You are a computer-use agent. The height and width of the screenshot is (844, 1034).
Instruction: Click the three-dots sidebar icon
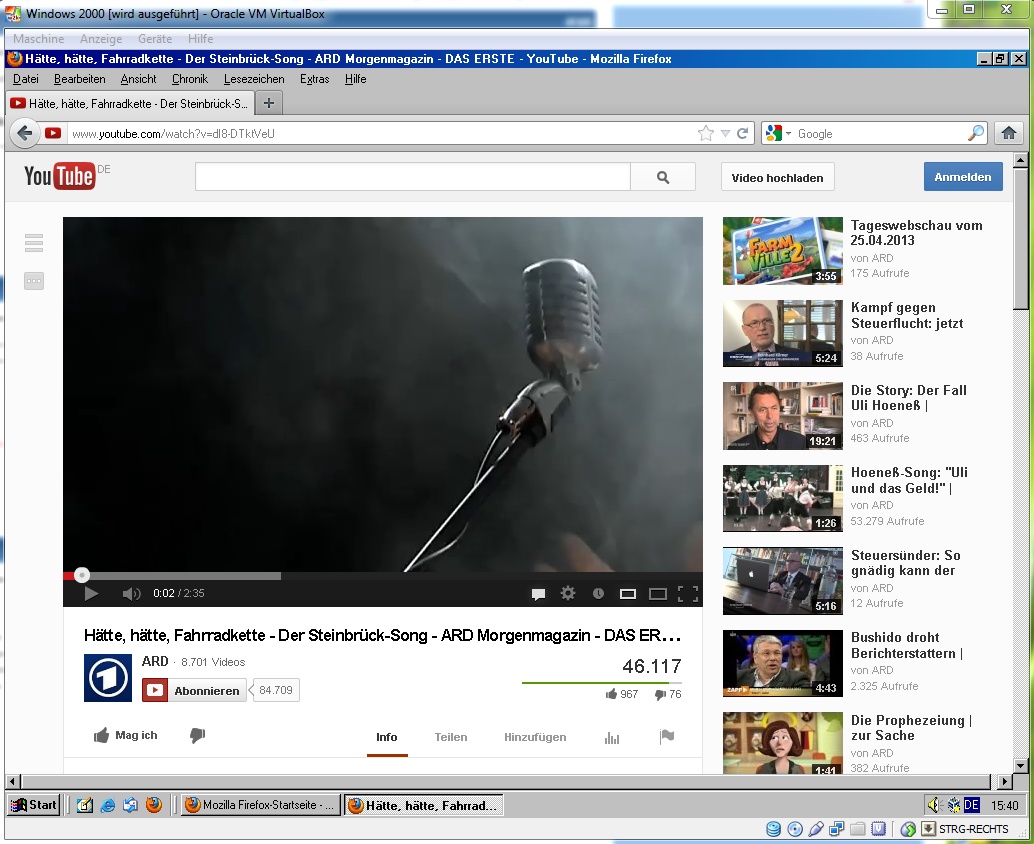coord(34,281)
